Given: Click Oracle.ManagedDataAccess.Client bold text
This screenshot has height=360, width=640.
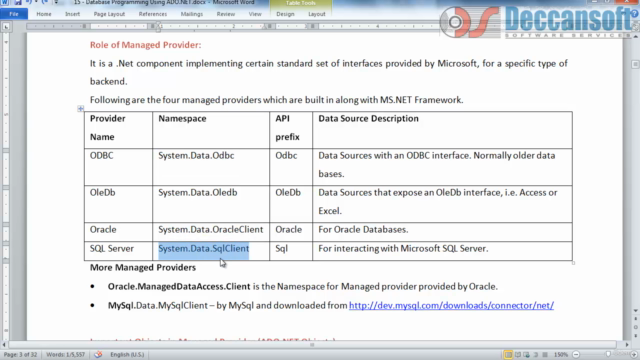Looking at the screenshot, I should (x=179, y=287).
